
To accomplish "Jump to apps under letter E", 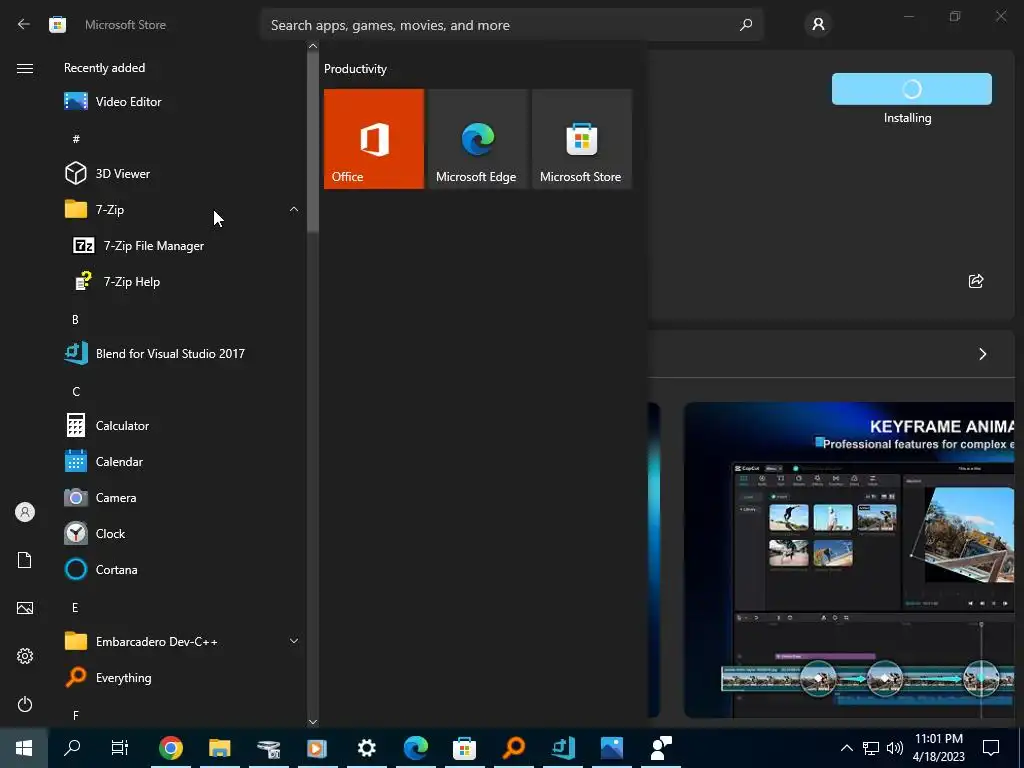I will [75, 608].
